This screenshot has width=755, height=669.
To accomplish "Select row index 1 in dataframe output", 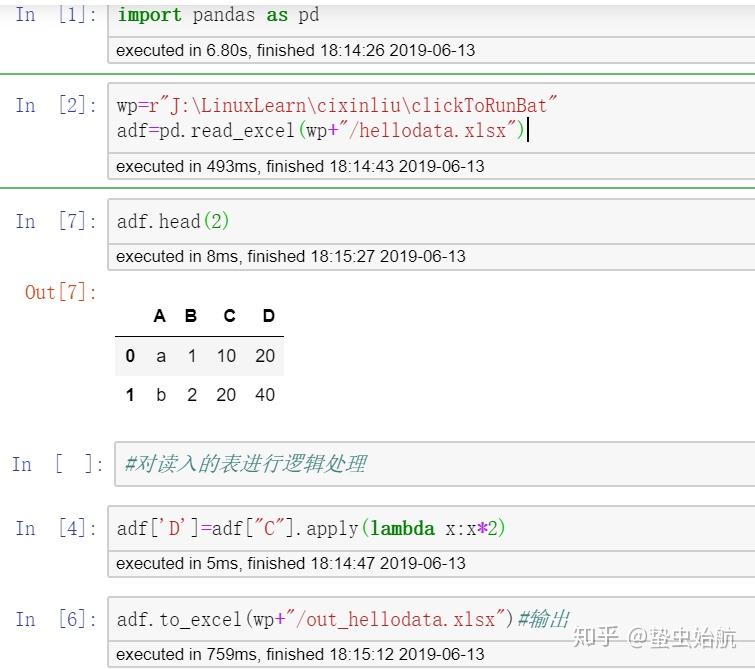I will pyautogui.click(x=130, y=395).
